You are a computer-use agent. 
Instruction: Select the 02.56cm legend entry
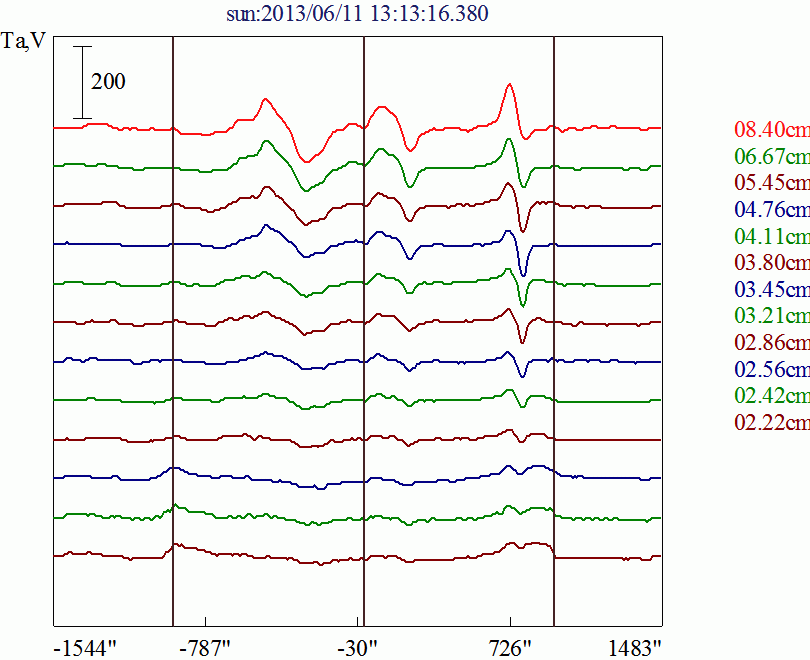pos(772,369)
